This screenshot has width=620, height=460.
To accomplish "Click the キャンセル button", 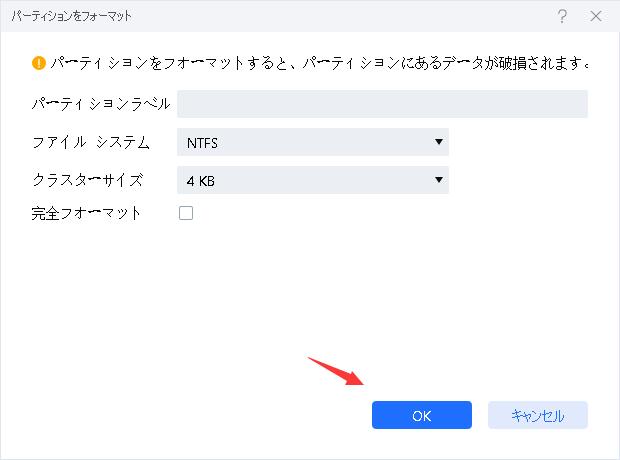I will 538,415.
